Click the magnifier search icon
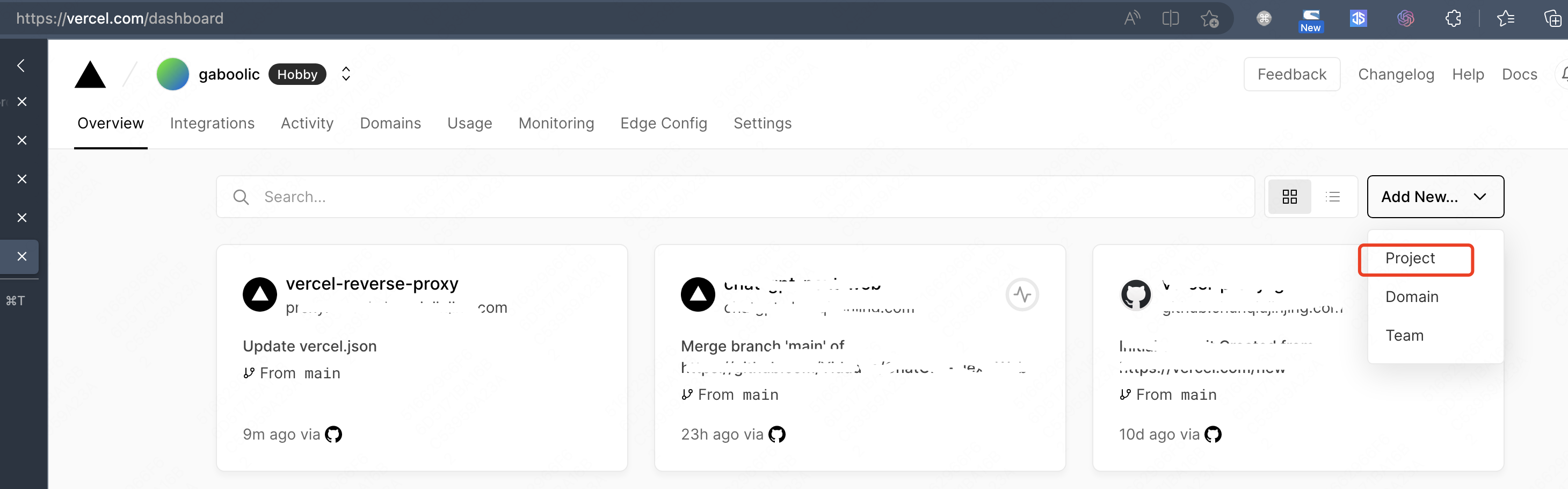The height and width of the screenshot is (489, 1568). (x=241, y=197)
